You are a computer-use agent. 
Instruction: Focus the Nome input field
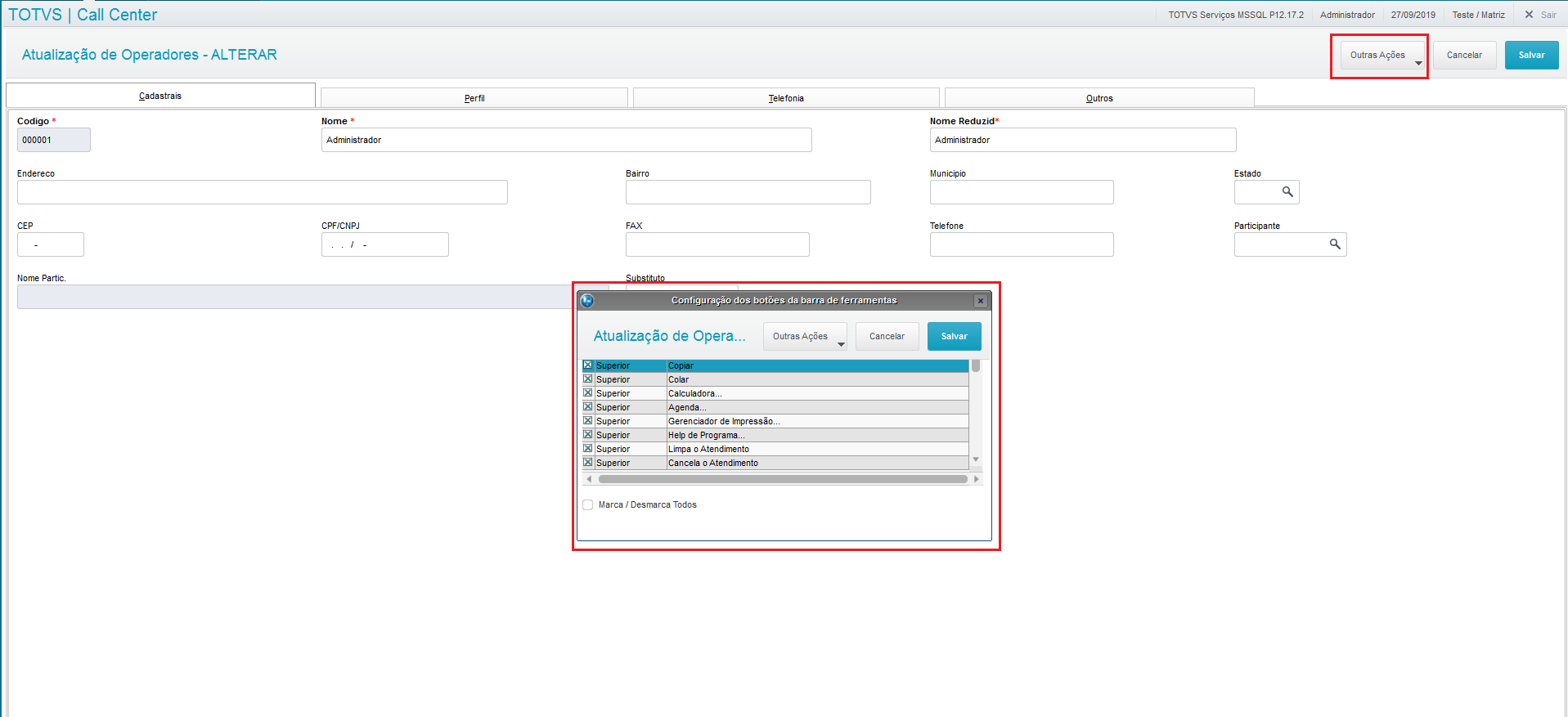pos(567,140)
